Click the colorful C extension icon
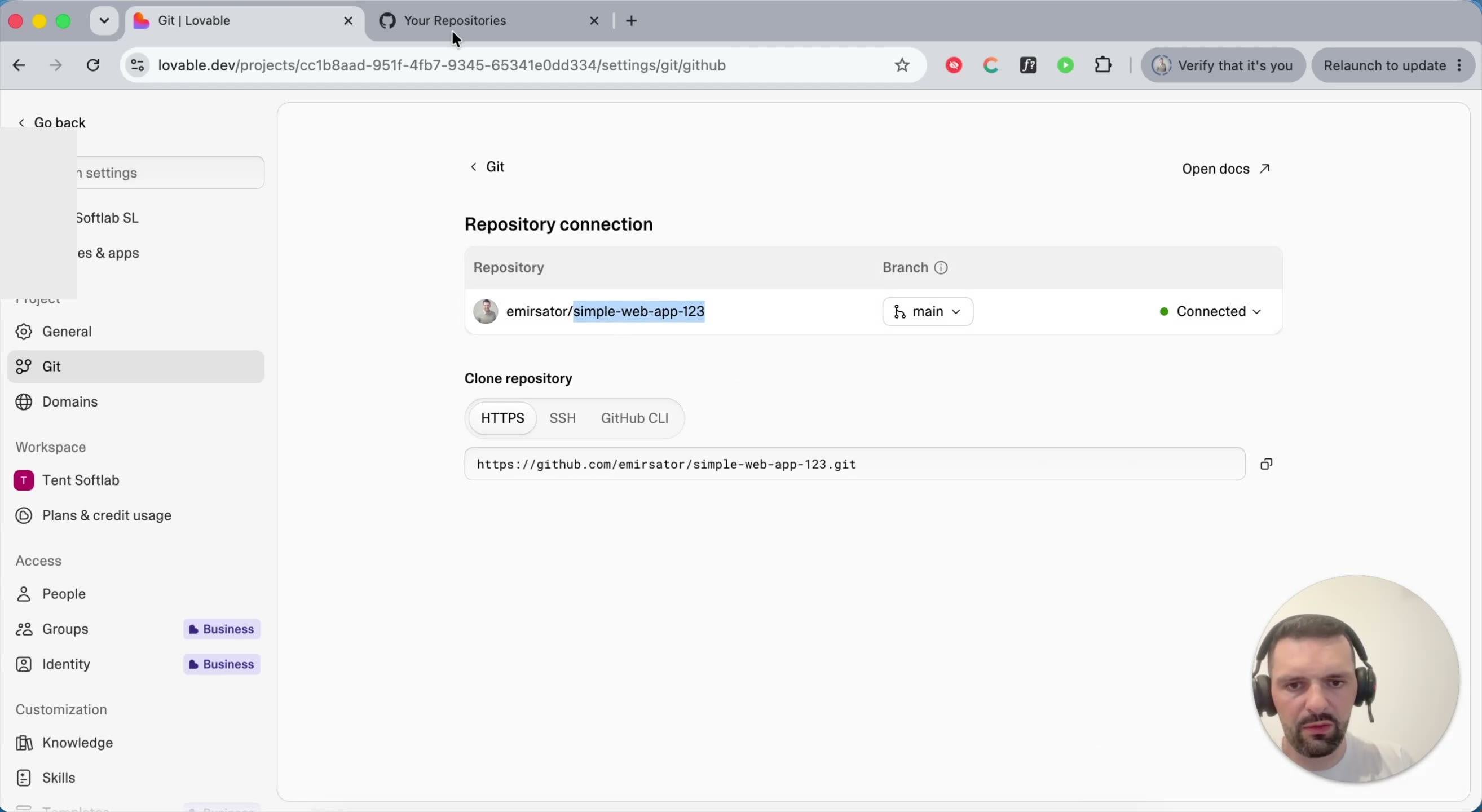This screenshot has width=1482, height=812. click(x=991, y=65)
